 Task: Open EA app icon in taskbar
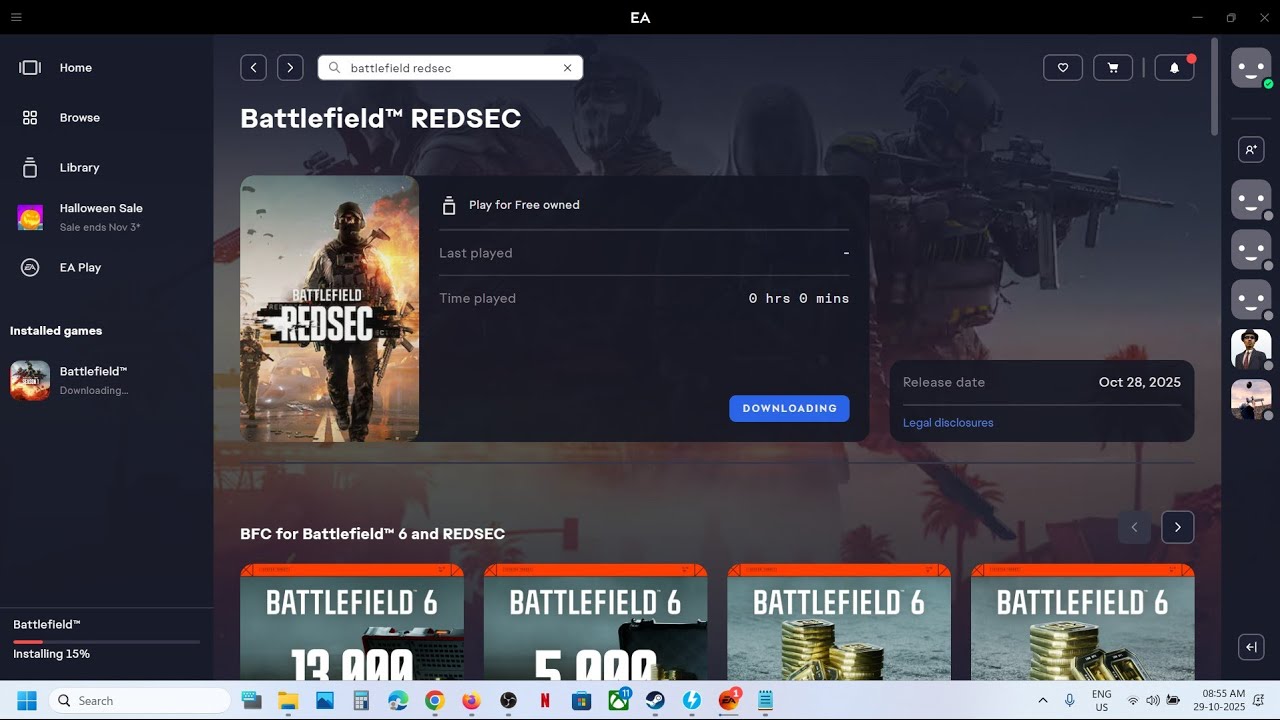point(729,700)
